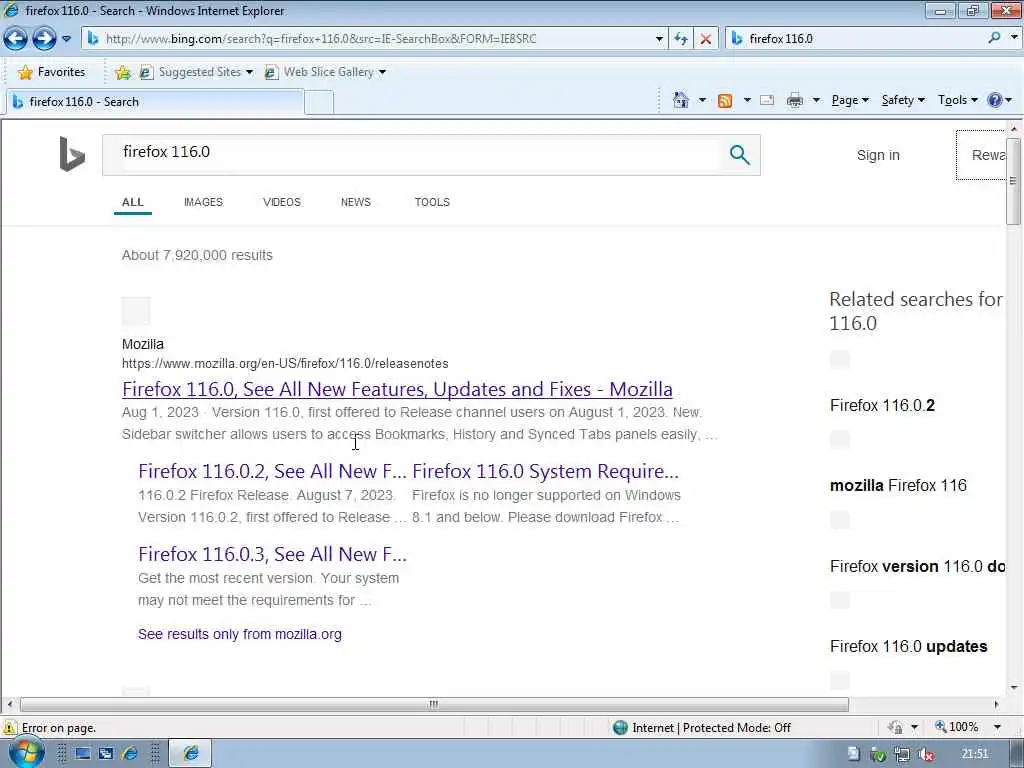This screenshot has width=1024, height=768.
Task: Open Web Slice Gallery favorites bar item
Action: pos(325,72)
